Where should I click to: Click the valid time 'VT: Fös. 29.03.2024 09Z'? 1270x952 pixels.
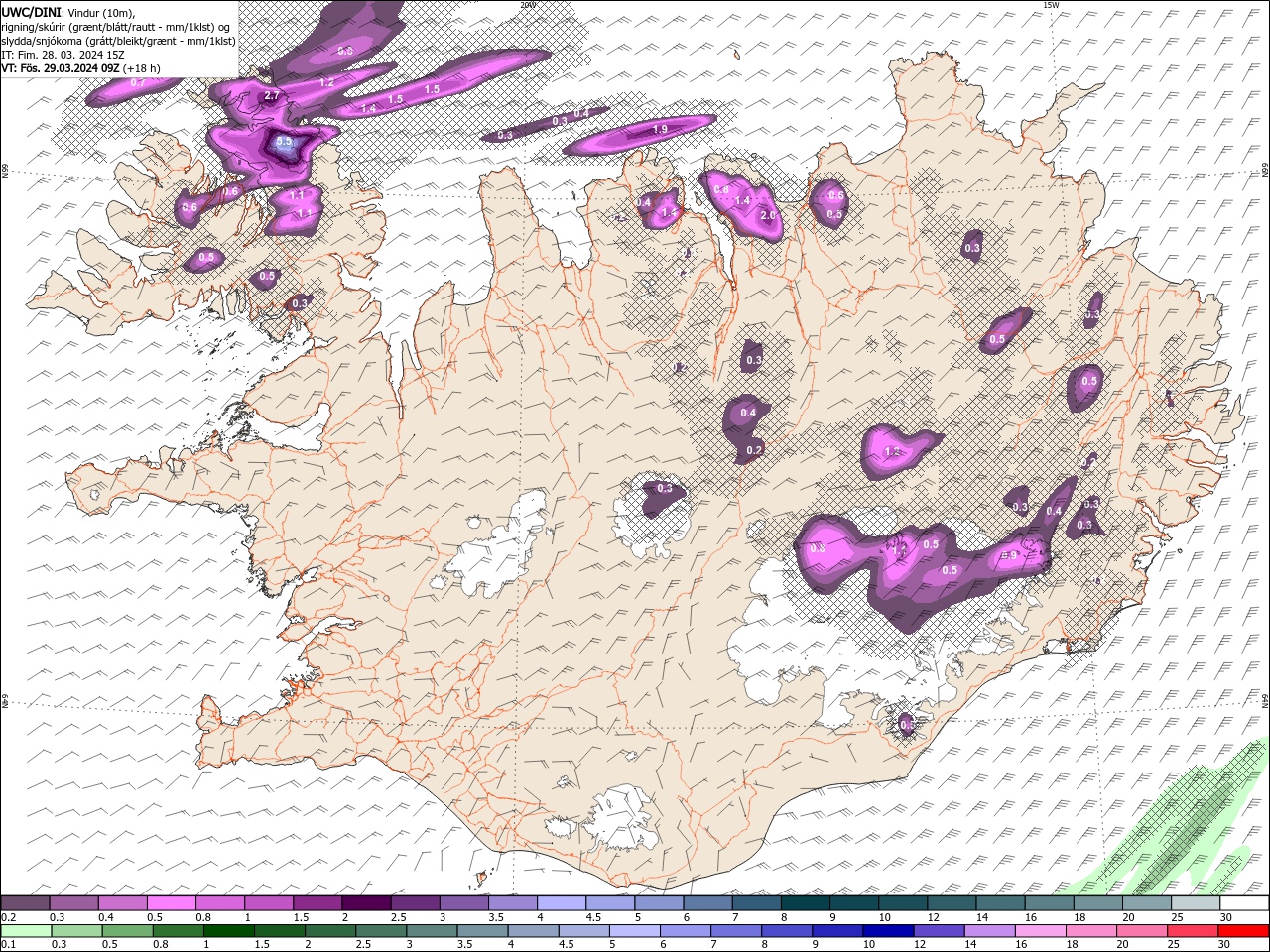(x=60, y=67)
